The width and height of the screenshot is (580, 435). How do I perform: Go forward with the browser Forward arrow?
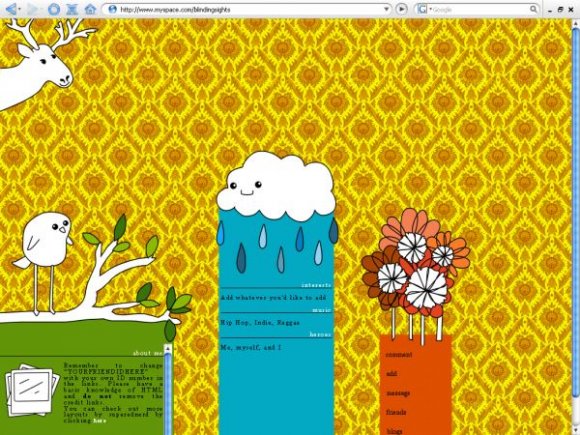click(33, 9)
